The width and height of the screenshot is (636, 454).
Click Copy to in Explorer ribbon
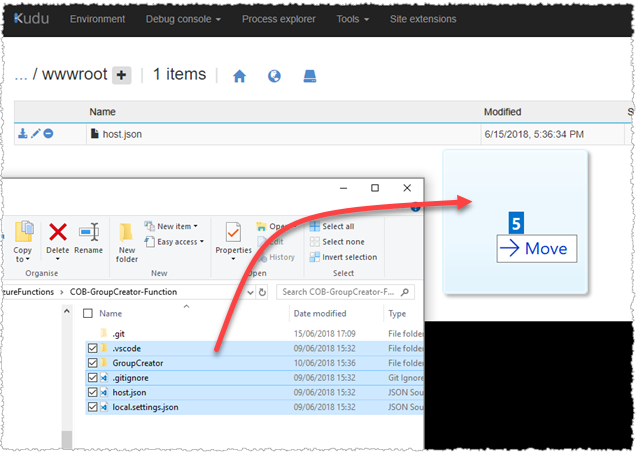click(23, 242)
